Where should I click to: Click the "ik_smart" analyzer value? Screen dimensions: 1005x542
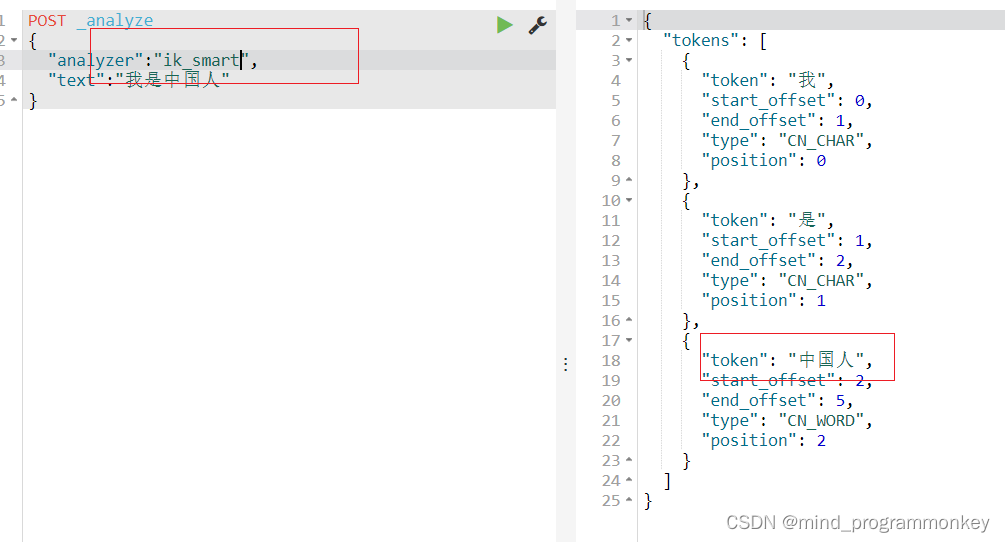pos(201,60)
